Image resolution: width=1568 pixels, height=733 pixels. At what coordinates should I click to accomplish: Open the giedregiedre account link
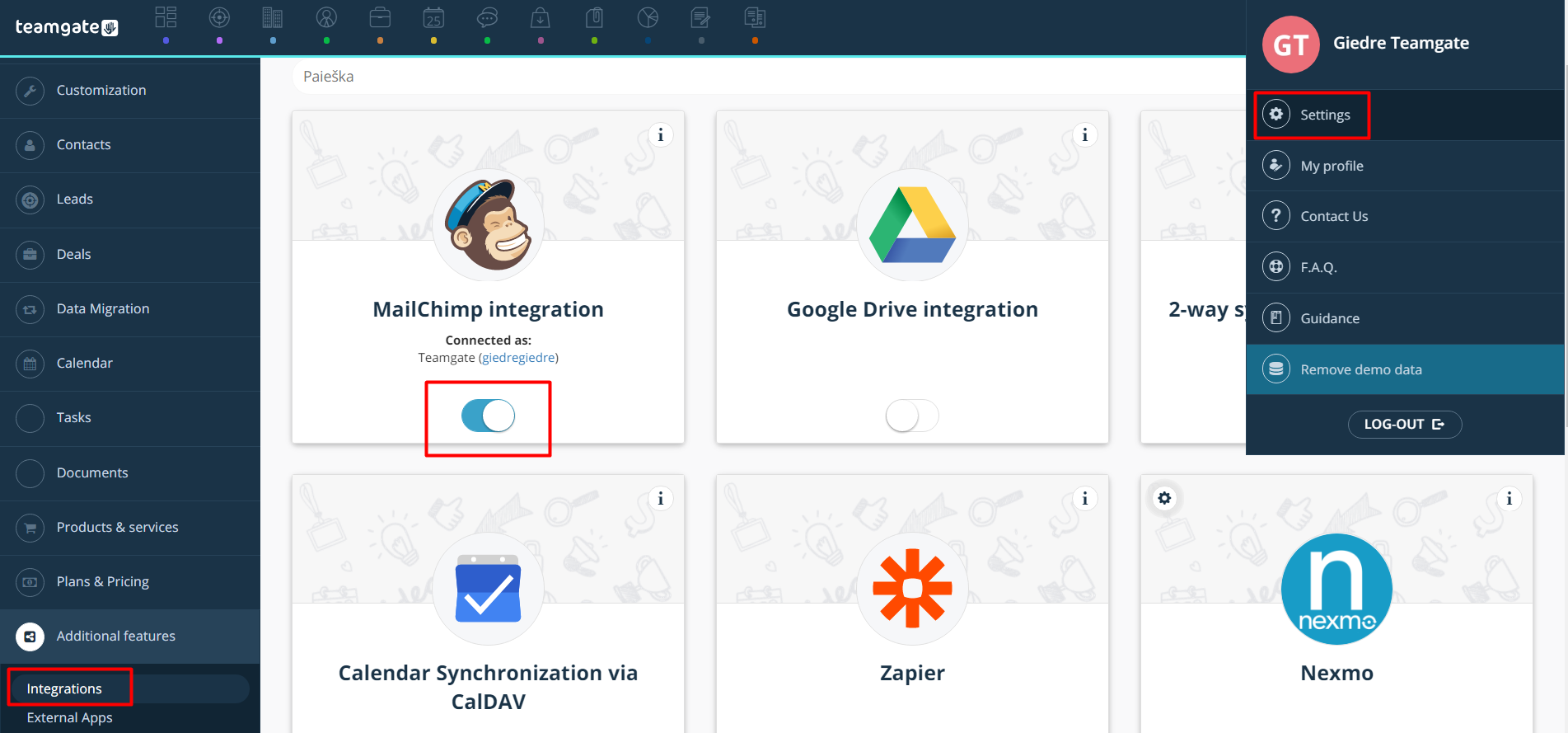(x=518, y=358)
